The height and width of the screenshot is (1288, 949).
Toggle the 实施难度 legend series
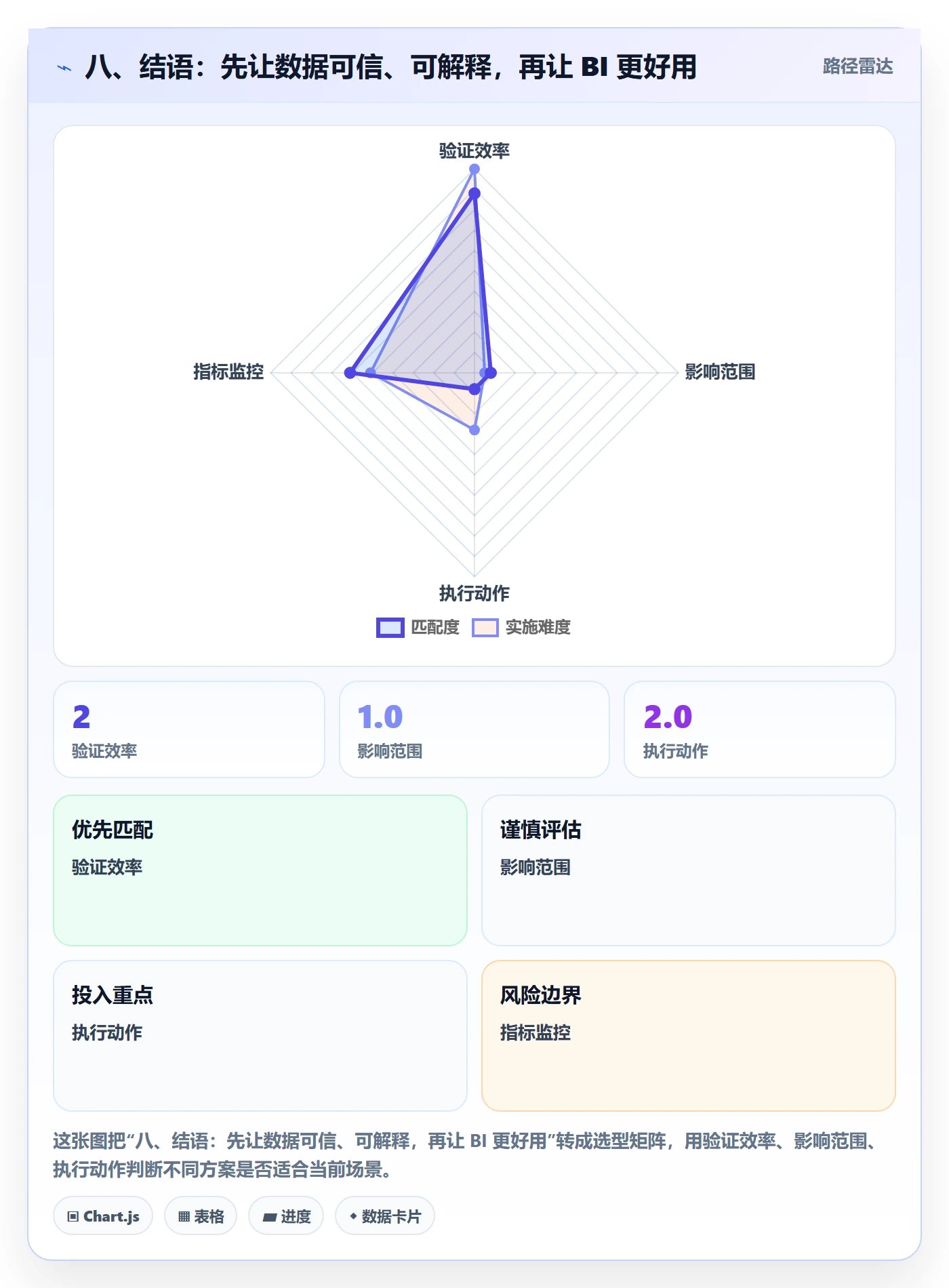coord(521,628)
